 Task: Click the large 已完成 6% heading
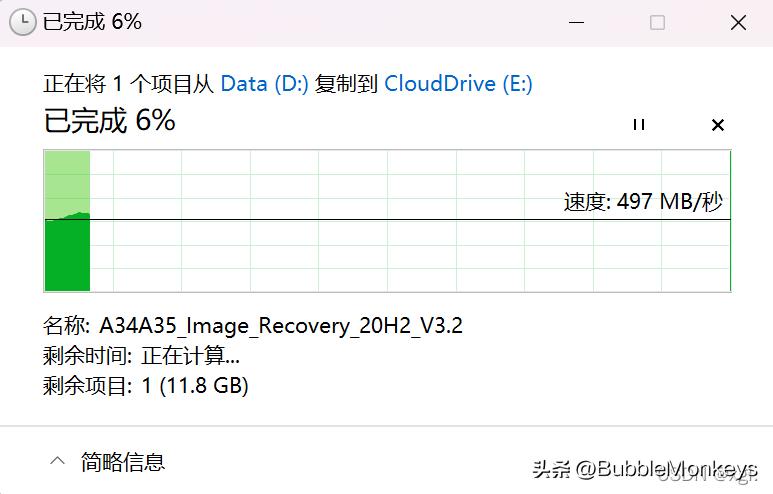pyautogui.click(x=110, y=121)
